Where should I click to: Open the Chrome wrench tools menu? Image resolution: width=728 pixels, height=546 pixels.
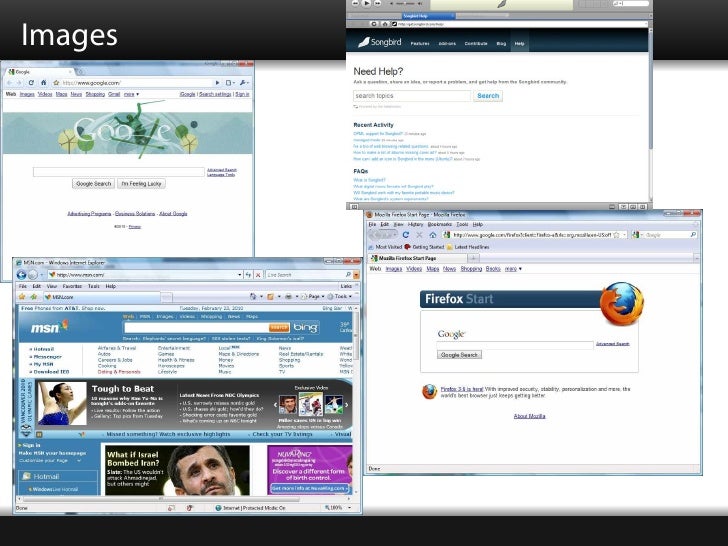244,83
